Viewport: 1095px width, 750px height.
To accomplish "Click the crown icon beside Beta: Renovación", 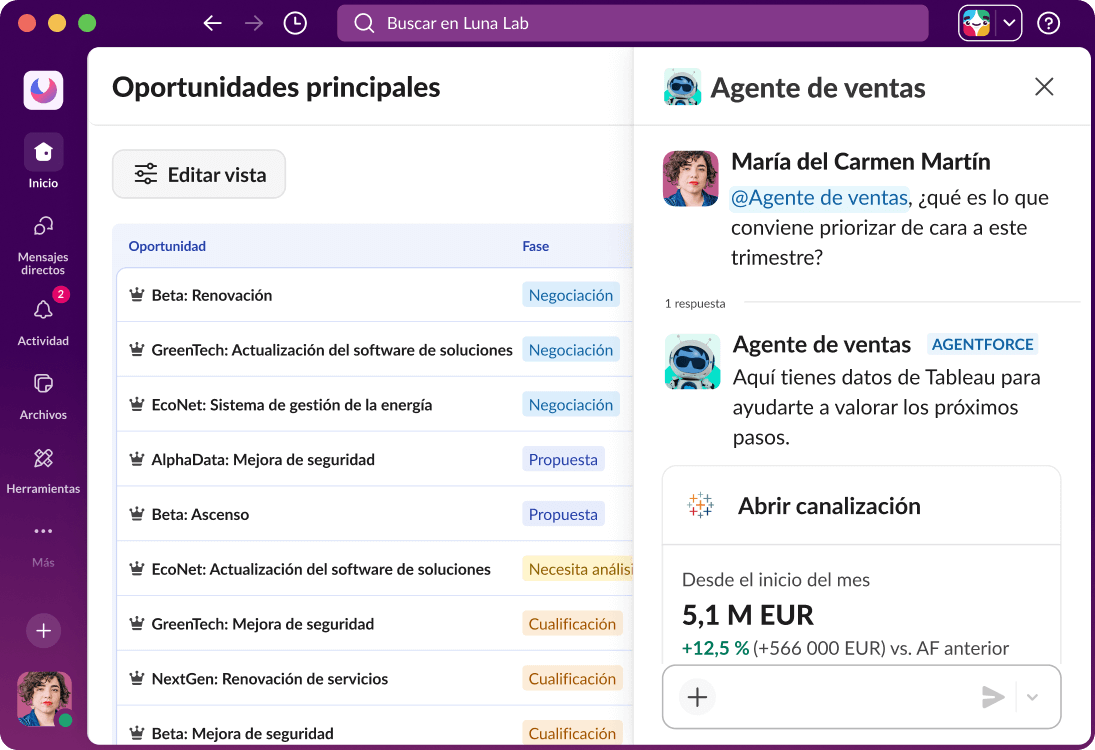I will 135,295.
